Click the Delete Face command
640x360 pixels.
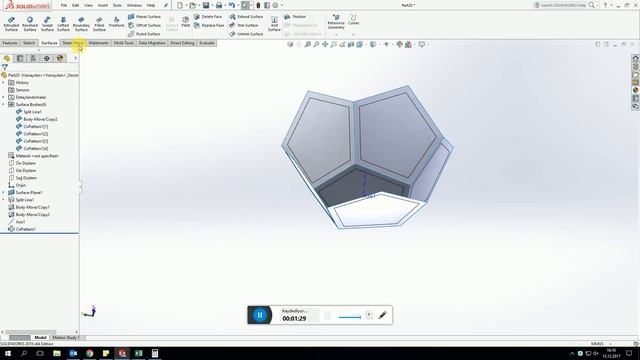coord(208,17)
